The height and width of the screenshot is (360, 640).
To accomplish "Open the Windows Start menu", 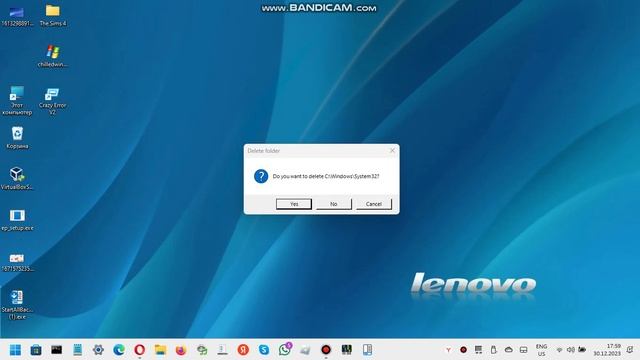I will (15, 350).
